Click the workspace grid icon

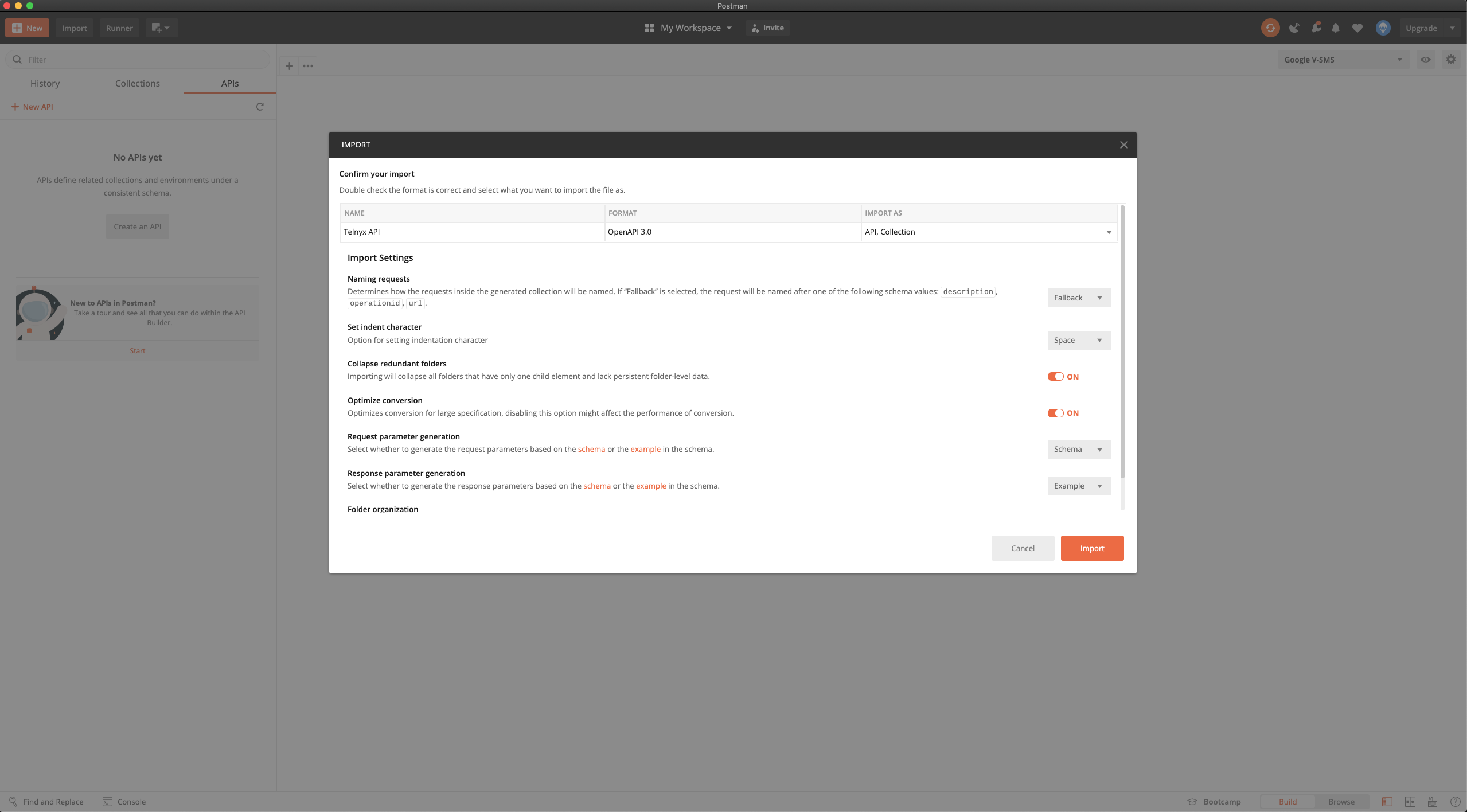coord(649,28)
